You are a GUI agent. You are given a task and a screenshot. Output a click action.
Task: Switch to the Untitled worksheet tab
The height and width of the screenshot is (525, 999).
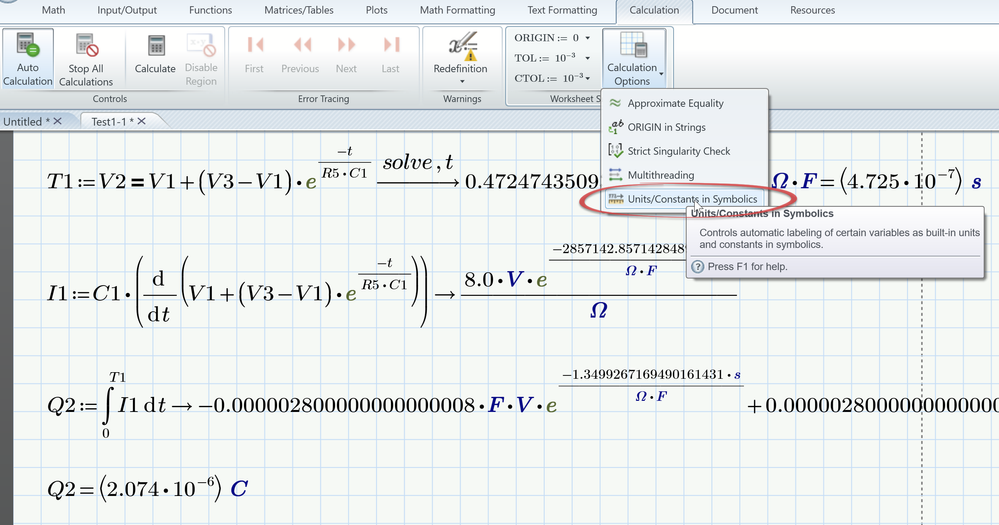tap(22, 121)
